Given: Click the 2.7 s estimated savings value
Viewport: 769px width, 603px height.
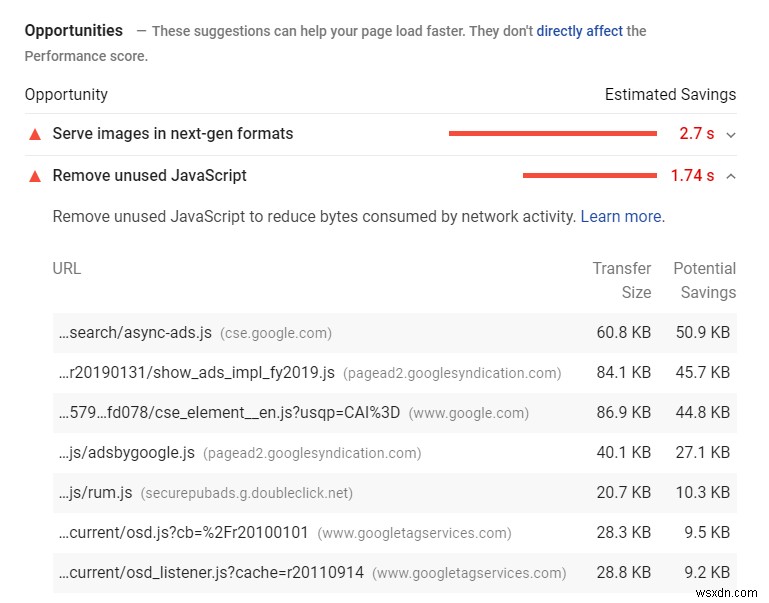Looking at the screenshot, I should click(696, 133).
